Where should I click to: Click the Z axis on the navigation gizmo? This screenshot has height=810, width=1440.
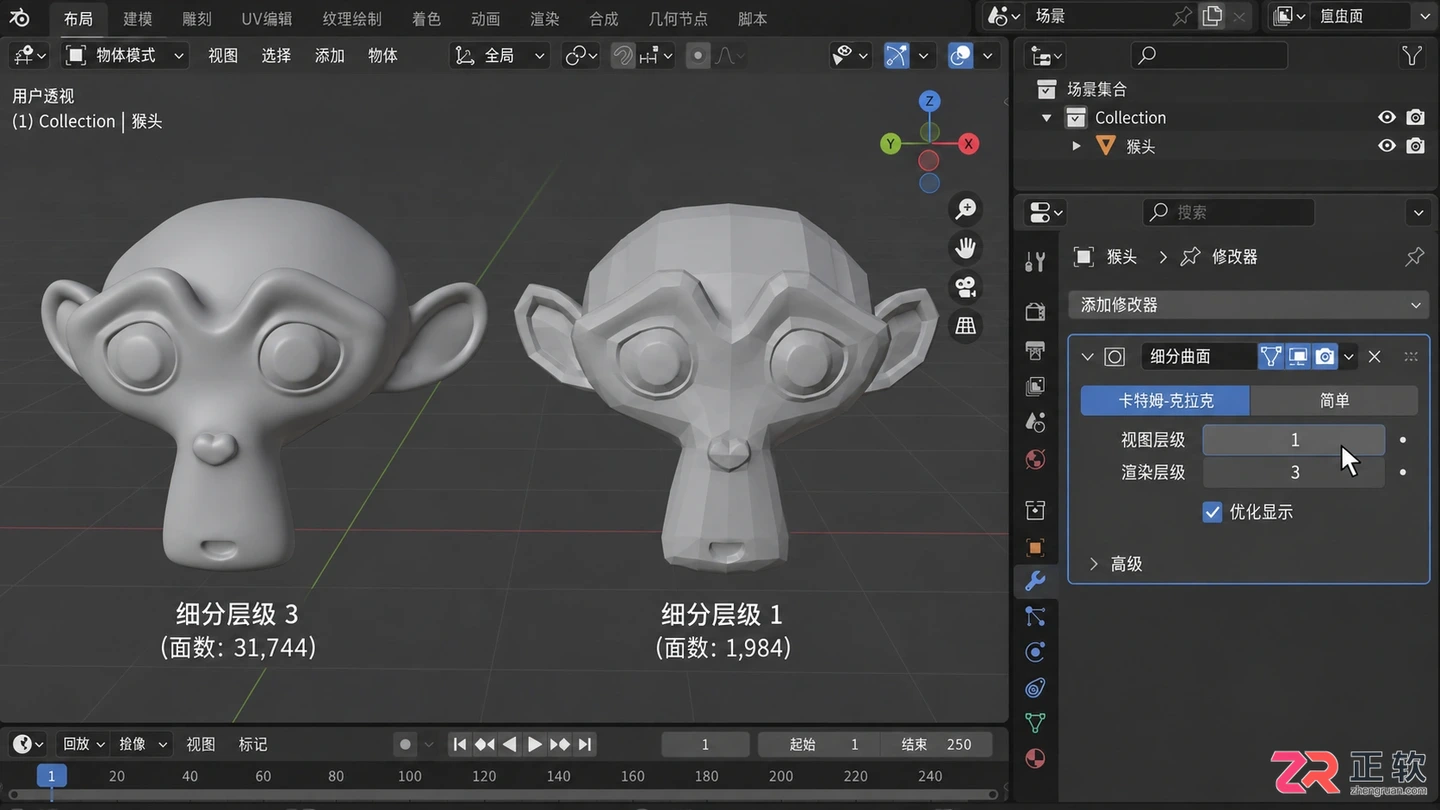coord(929,101)
